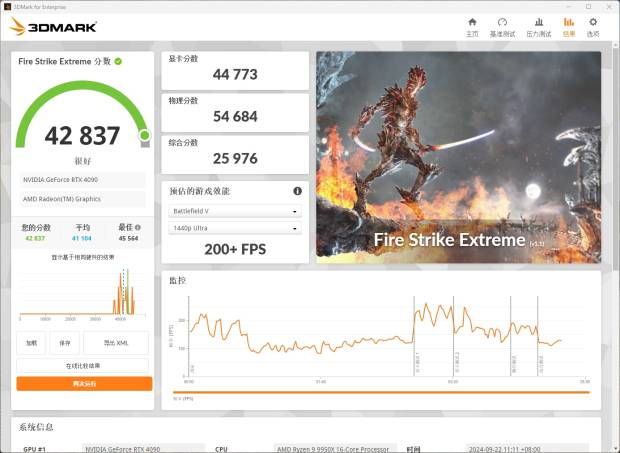The image size is (620, 453).
Task: Click the NVIDIA GeForce RTX 4090 field under gauge
Action: 83,179
